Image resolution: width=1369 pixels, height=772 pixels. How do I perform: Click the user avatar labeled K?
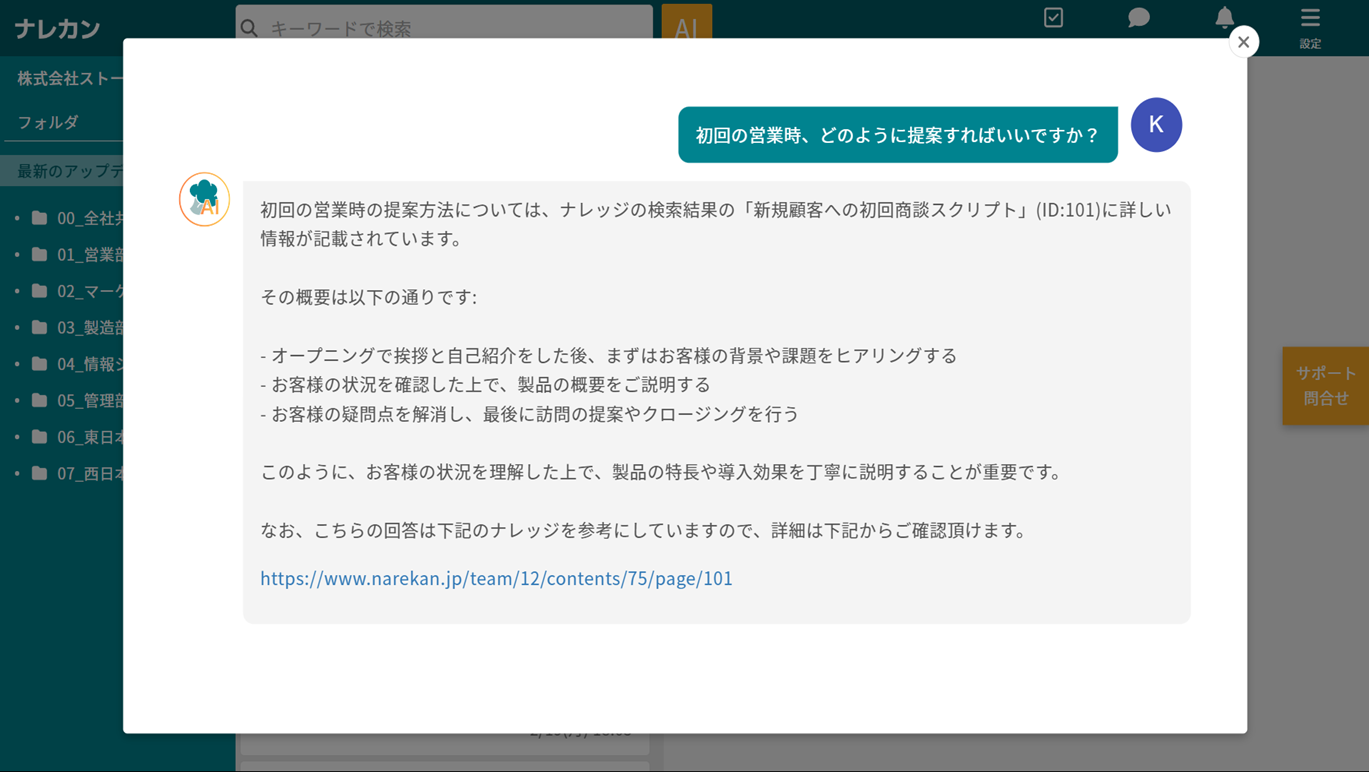(x=1156, y=125)
